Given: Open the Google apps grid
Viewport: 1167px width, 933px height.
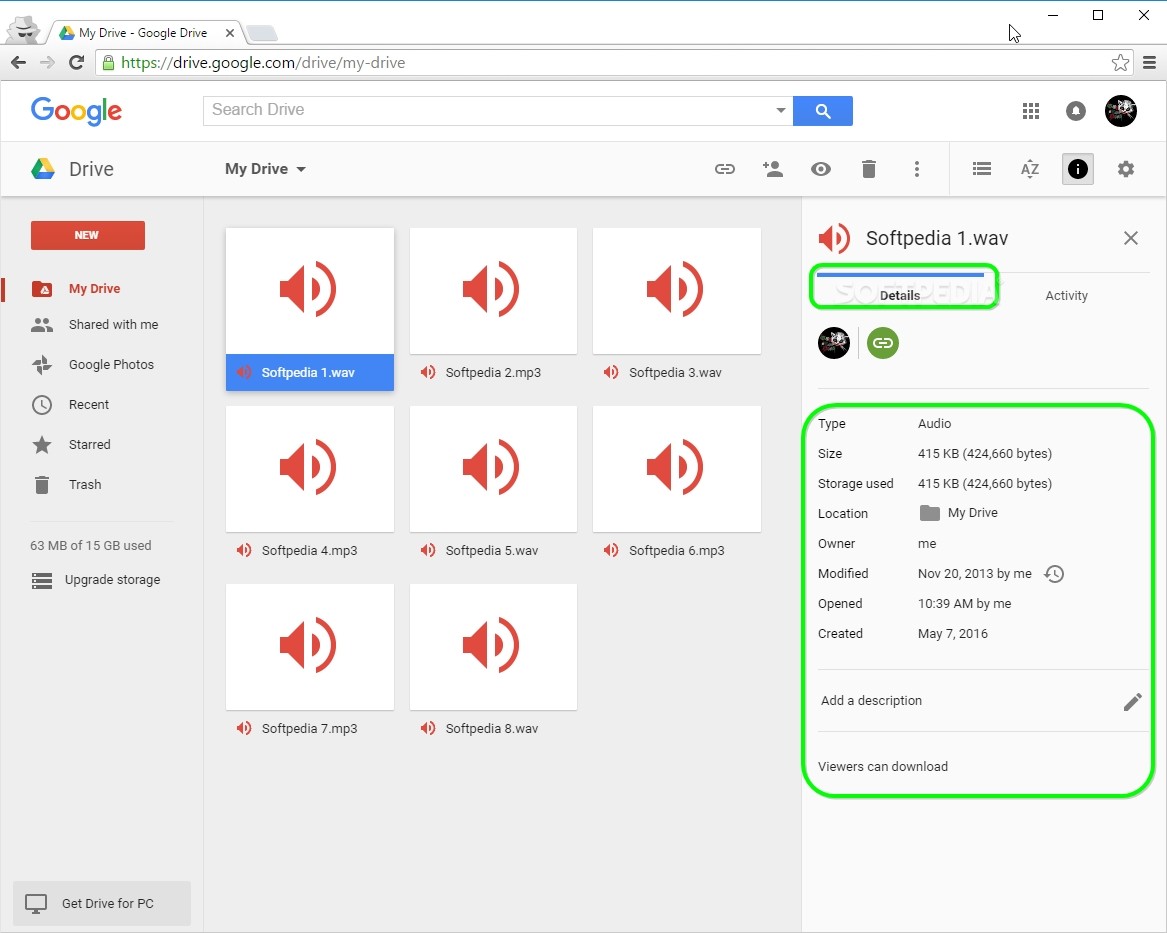Looking at the screenshot, I should (1030, 111).
